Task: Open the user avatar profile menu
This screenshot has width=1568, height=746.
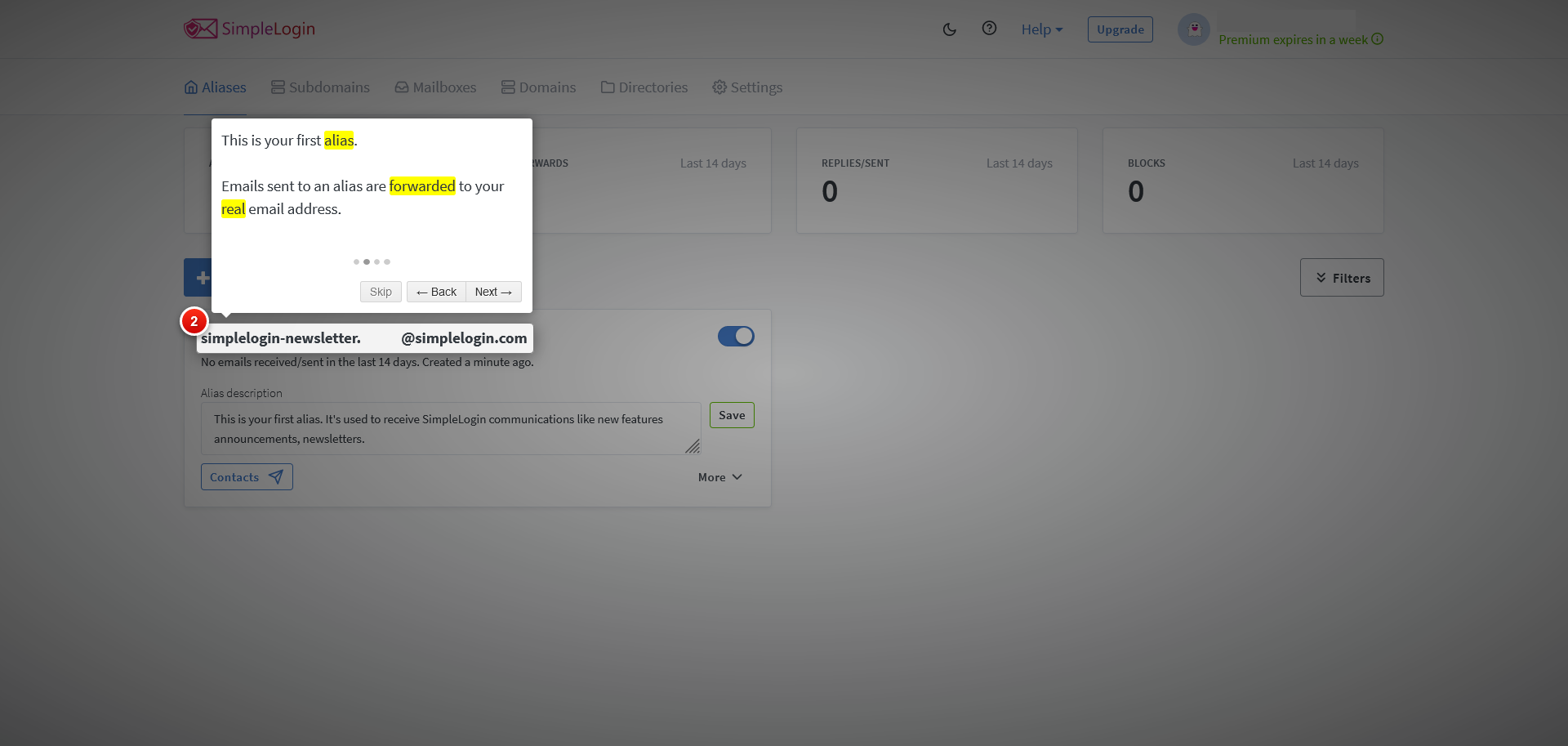Action: click(1193, 29)
